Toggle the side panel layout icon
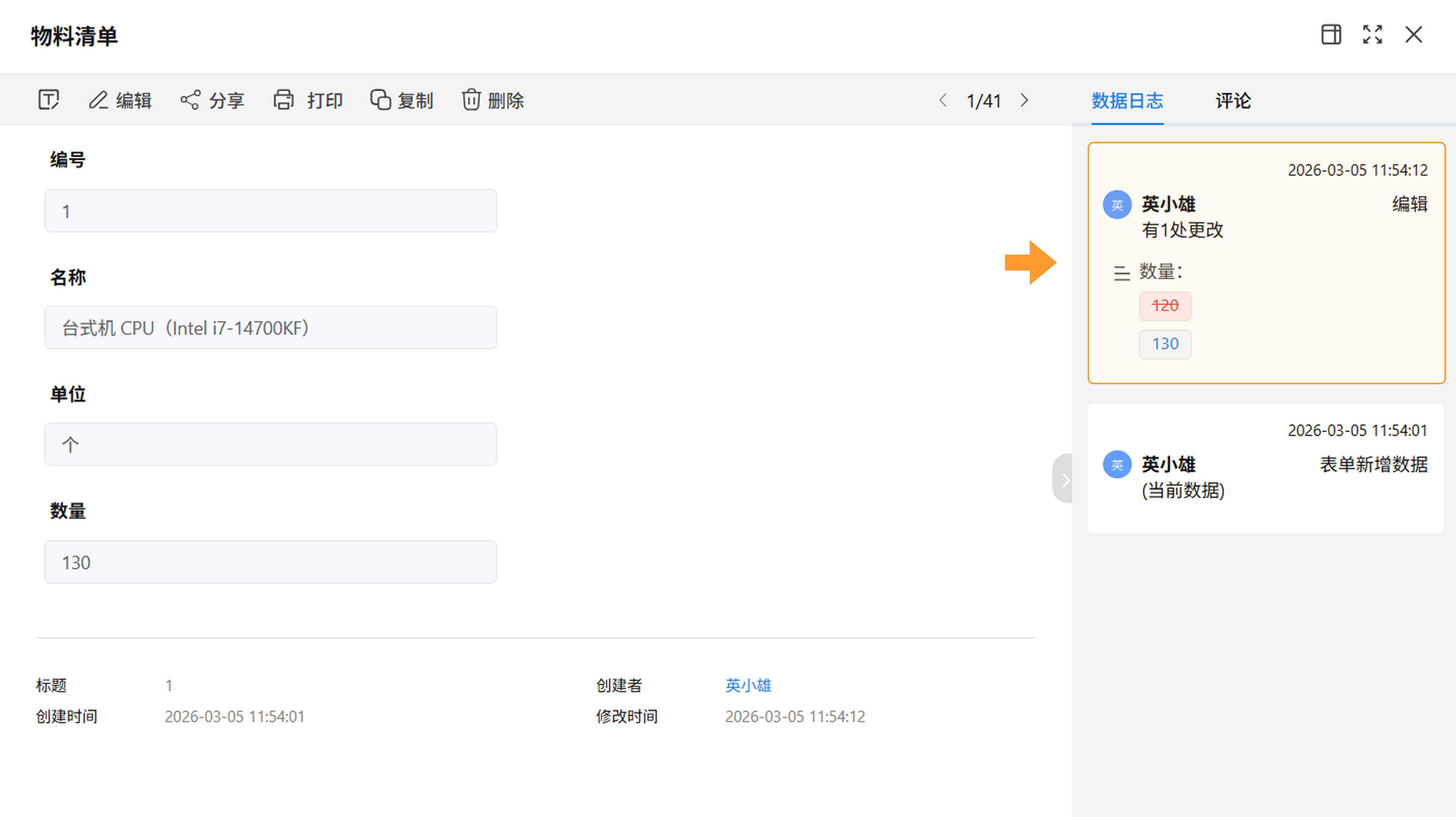 pyautogui.click(x=1331, y=34)
